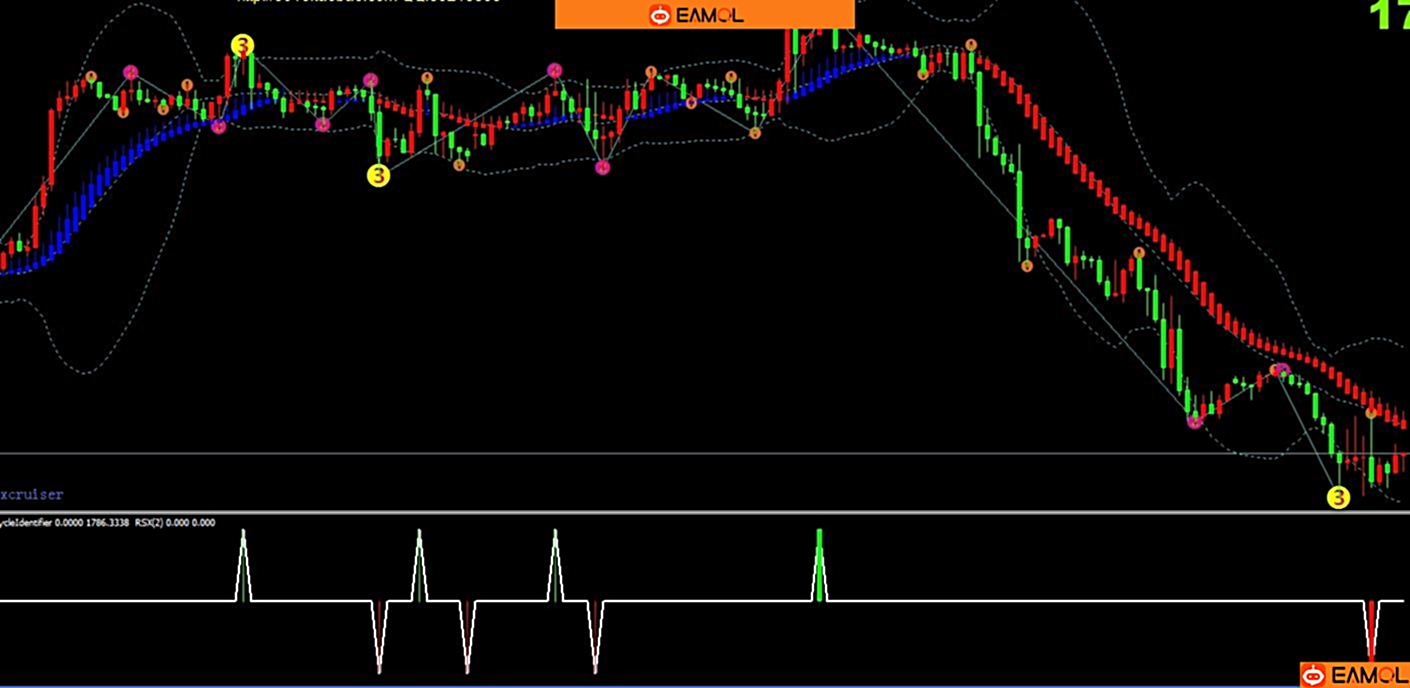Select the yellow 3 marker under the left-side dip
The width and height of the screenshot is (1410, 688).
pos(378,175)
